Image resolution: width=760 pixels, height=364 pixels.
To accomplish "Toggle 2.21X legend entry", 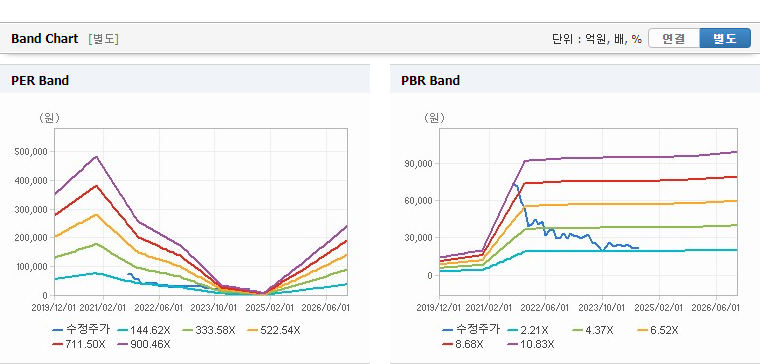I will pyautogui.click(x=527, y=330).
